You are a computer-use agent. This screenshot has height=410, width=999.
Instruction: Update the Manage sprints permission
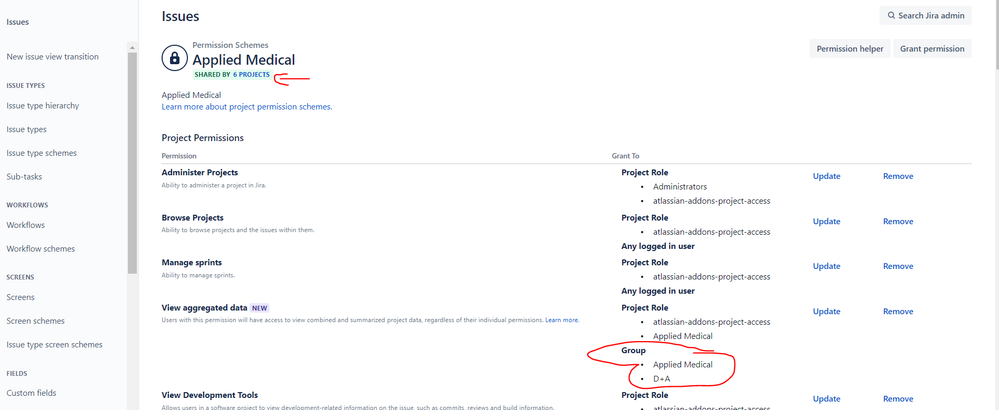point(826,266)
